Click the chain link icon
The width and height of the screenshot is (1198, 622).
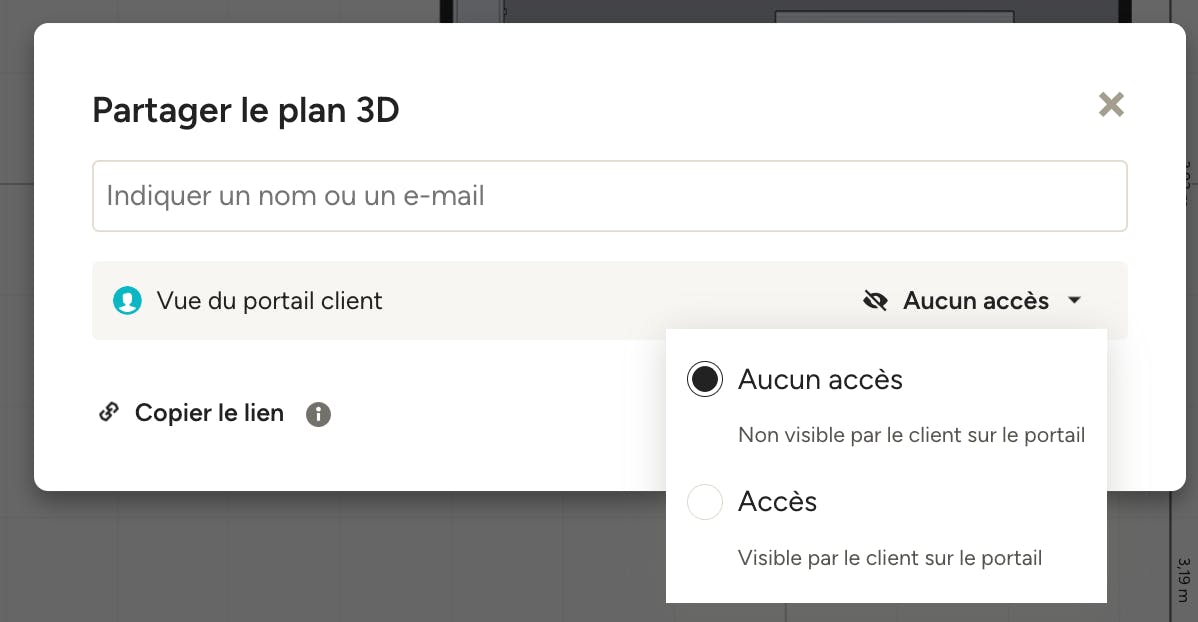tap(109, 412)
